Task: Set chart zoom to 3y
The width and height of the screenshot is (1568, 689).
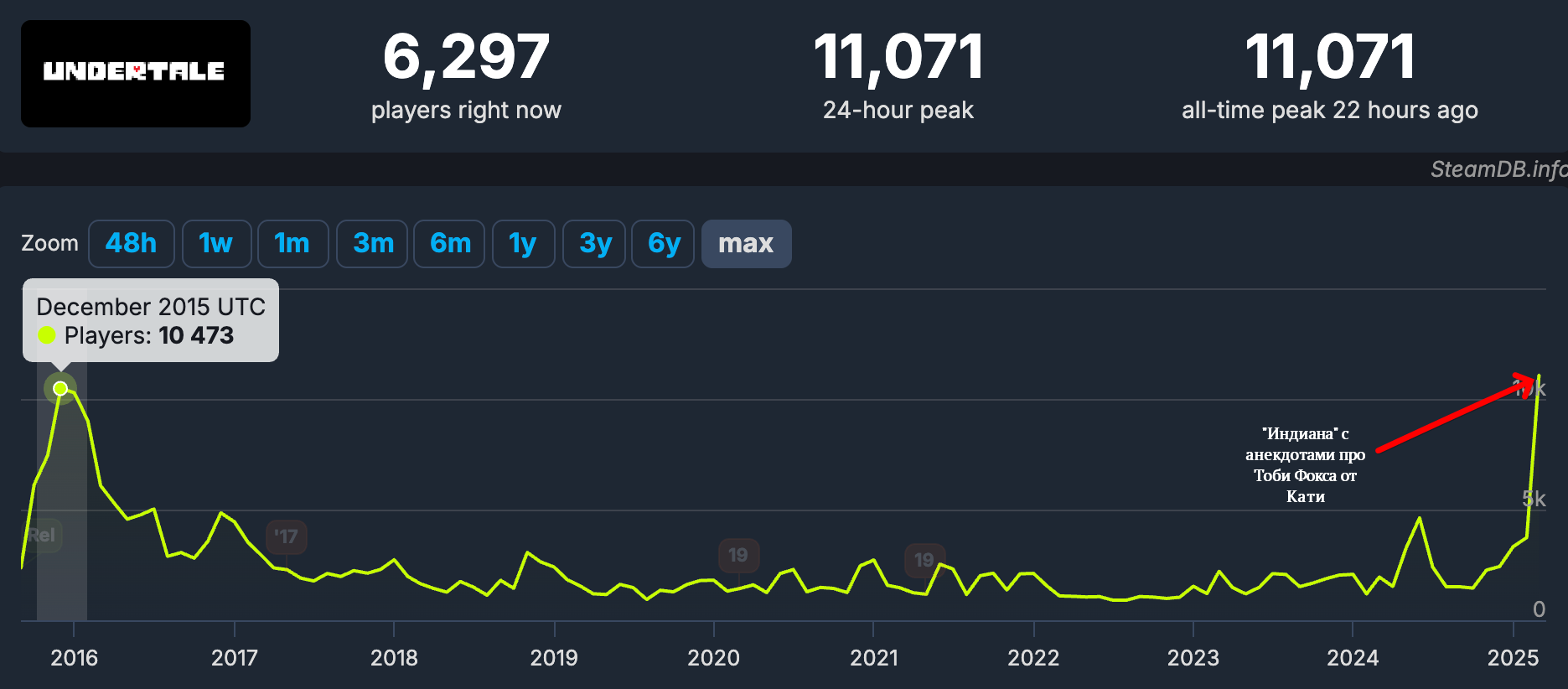Action: click(x=594, y=244)
